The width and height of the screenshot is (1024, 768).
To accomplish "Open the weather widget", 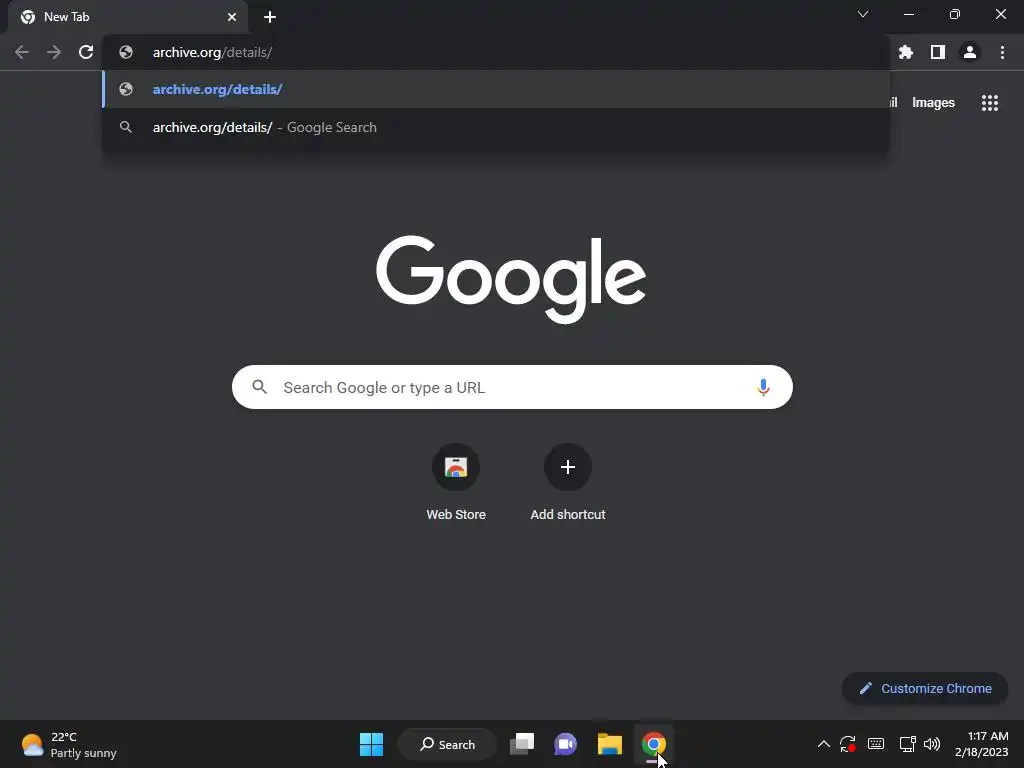I will [69, 744].
